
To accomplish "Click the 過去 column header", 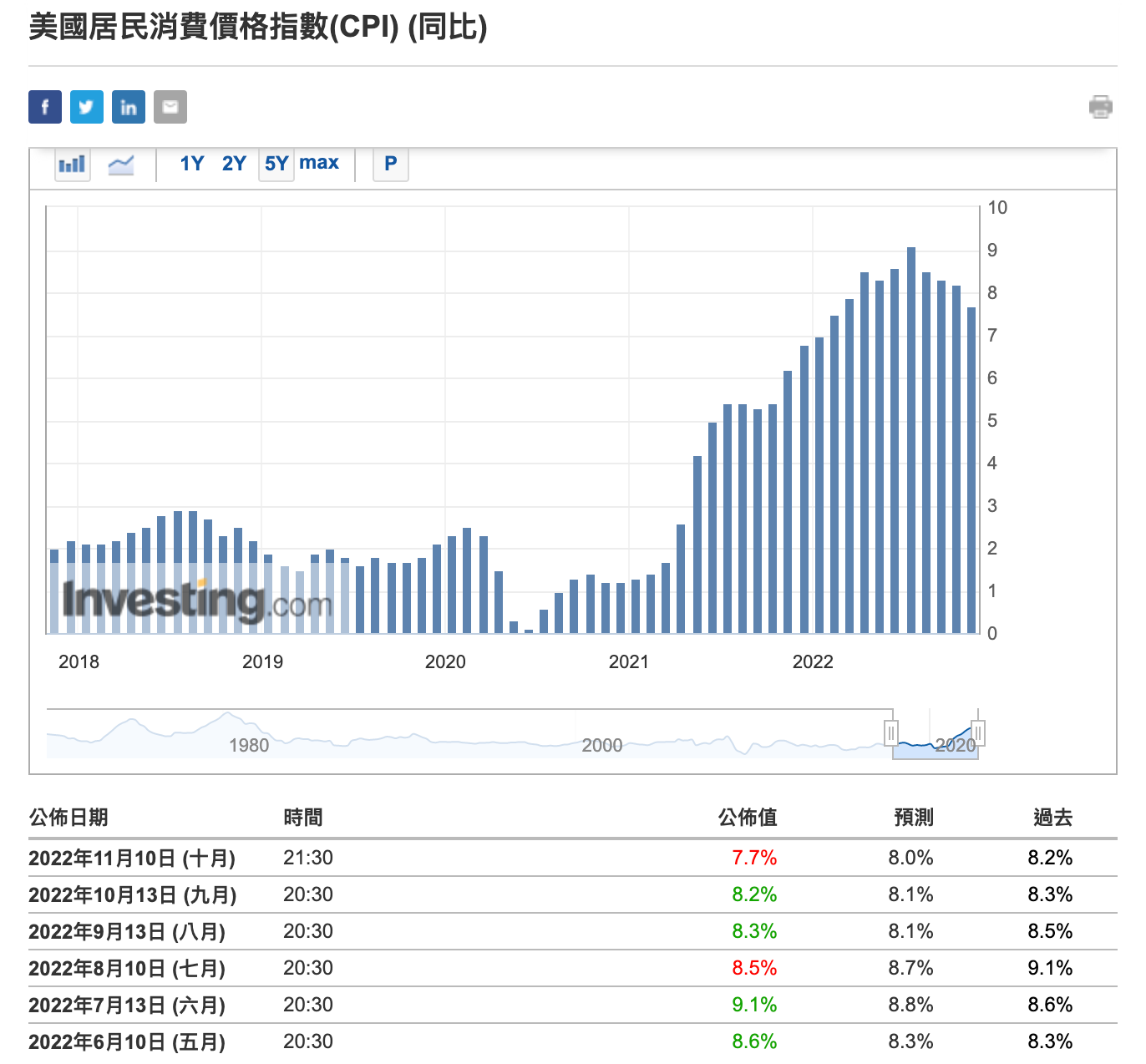I will pyautogui.click(x=1052, y=817).
